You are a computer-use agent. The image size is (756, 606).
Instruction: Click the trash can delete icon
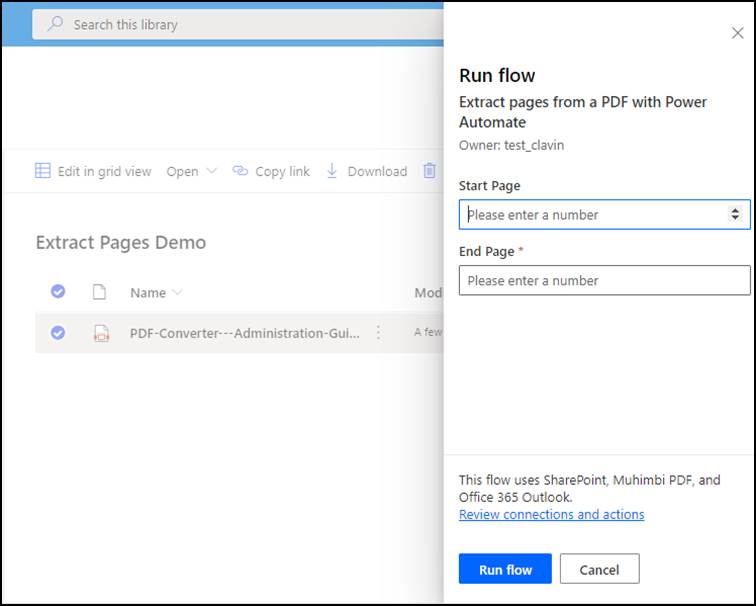pyautogui.click(x=429, y=171)
